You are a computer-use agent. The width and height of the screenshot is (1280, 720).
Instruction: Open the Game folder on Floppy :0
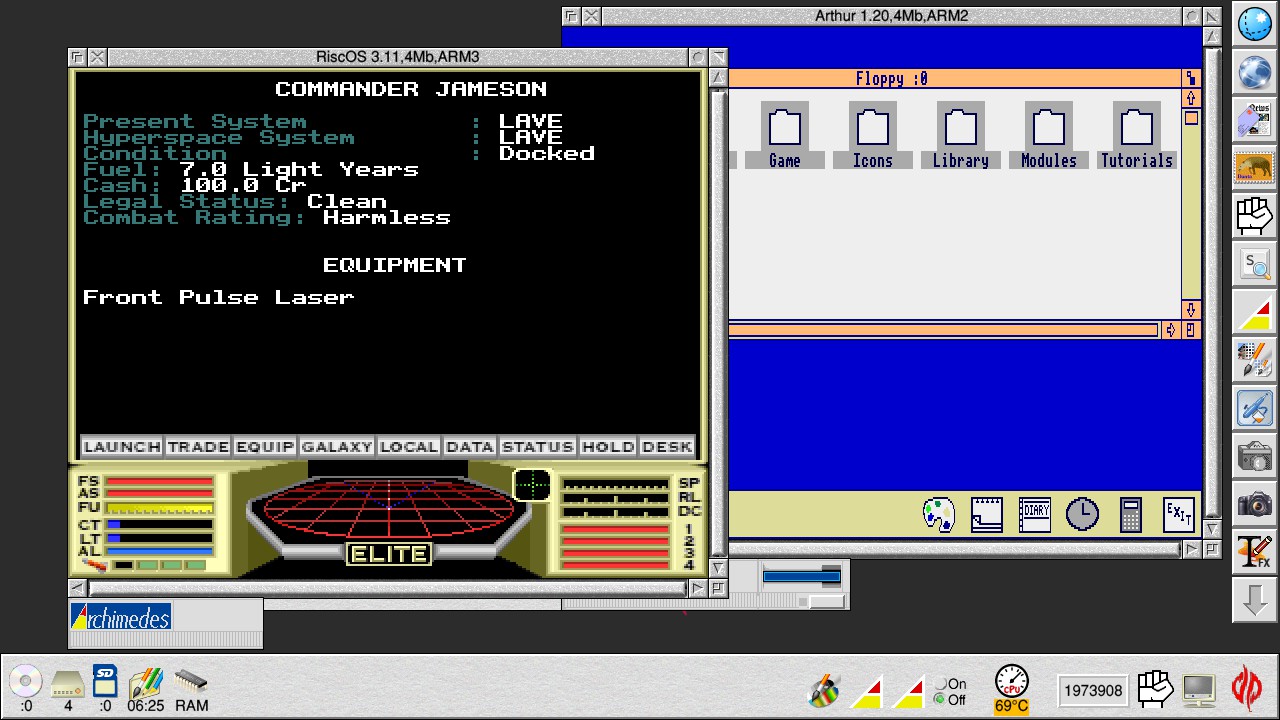click(785, 138)
